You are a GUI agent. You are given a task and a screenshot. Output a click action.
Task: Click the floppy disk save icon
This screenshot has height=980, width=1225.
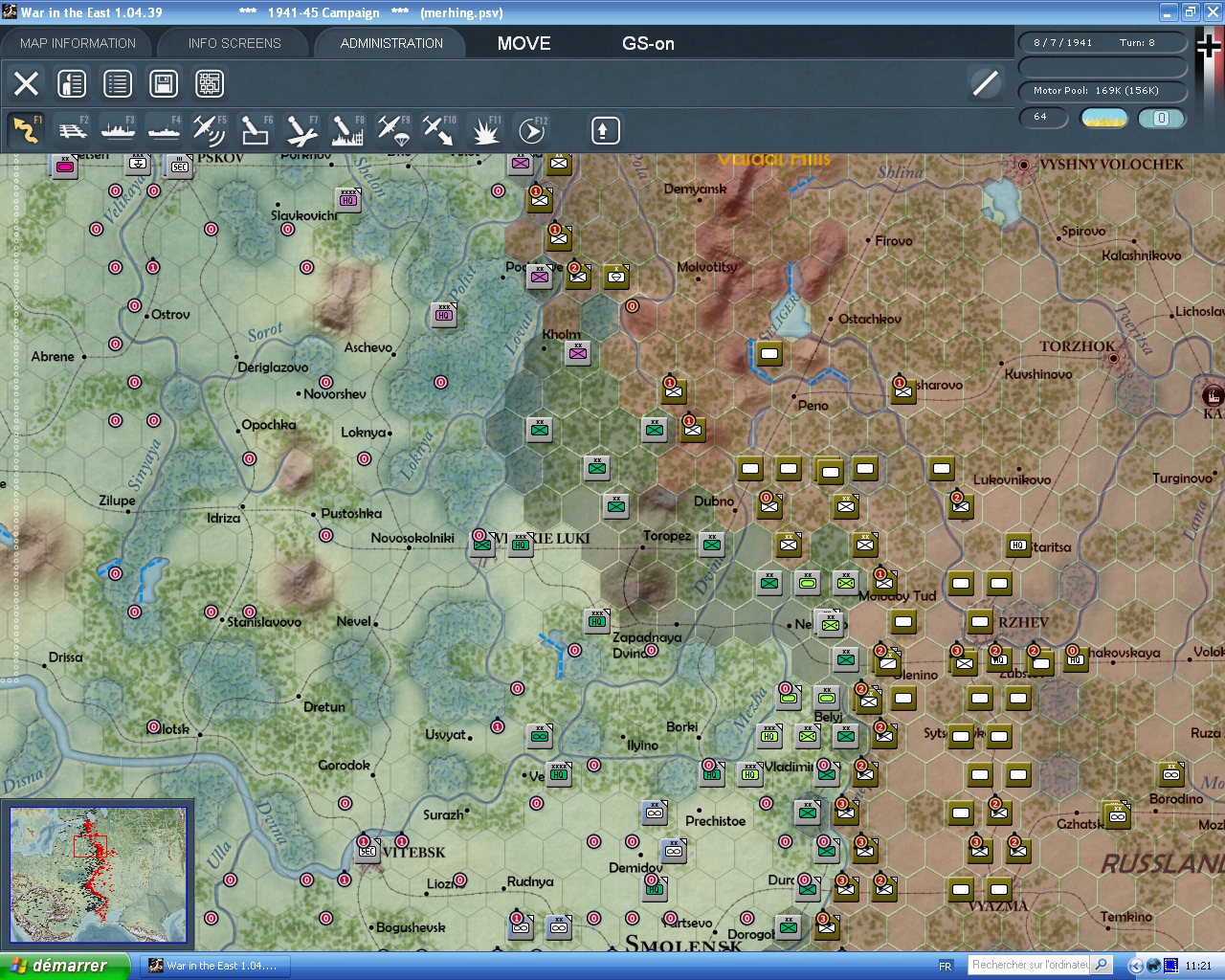pos(164,84)
